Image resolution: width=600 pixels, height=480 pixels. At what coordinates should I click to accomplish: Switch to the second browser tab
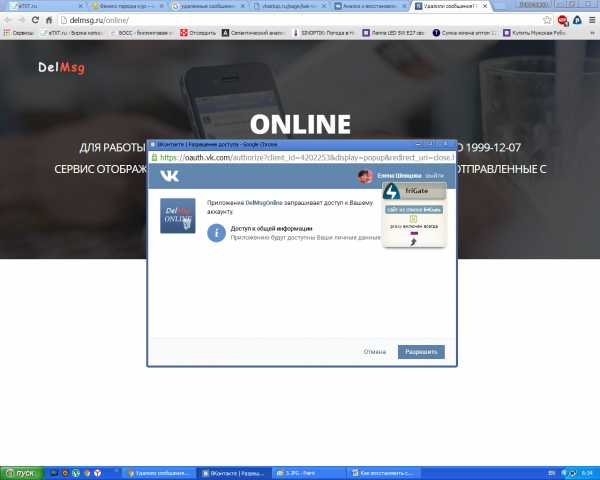[126, 6]
